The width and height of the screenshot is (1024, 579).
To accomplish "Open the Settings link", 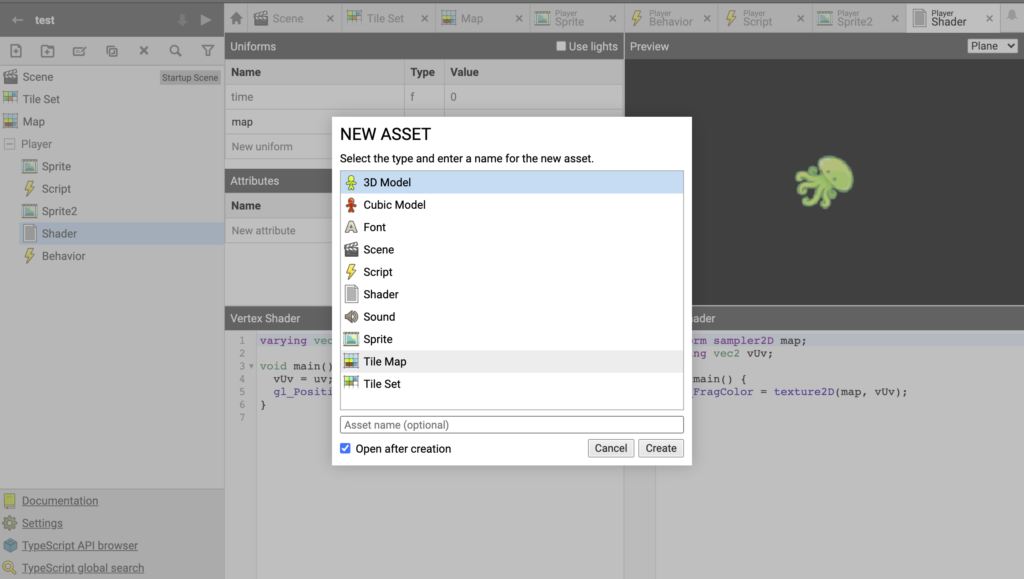I will [x=42, y=523].
